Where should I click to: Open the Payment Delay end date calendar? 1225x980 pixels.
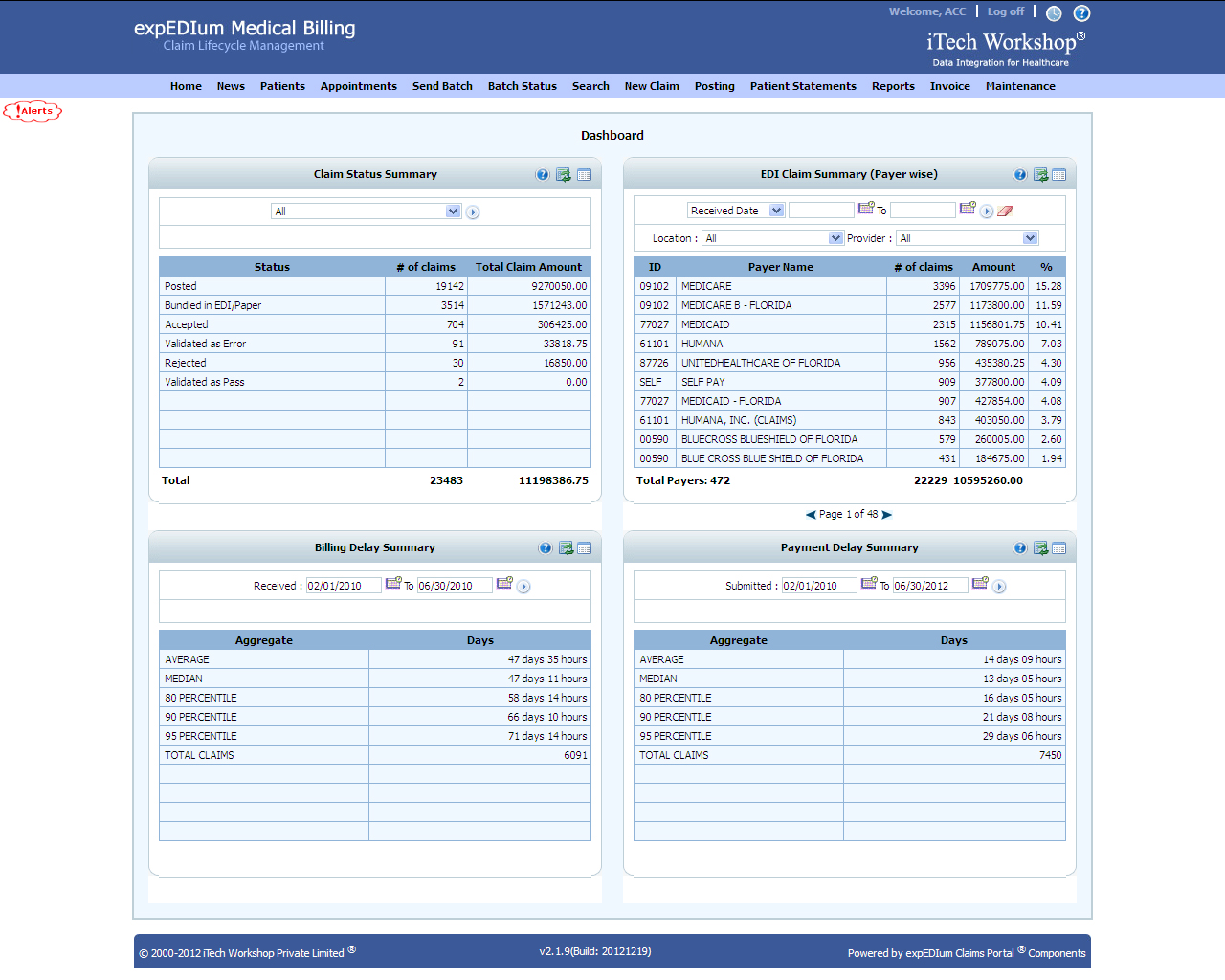click(980, 583)
